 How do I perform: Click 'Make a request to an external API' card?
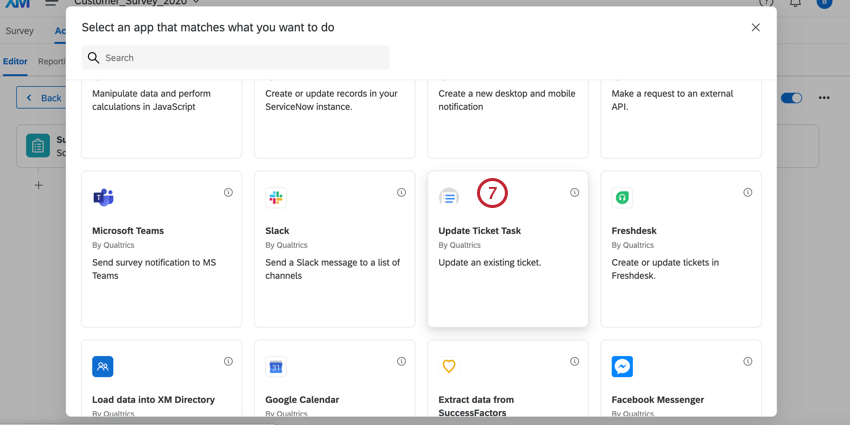681,119
